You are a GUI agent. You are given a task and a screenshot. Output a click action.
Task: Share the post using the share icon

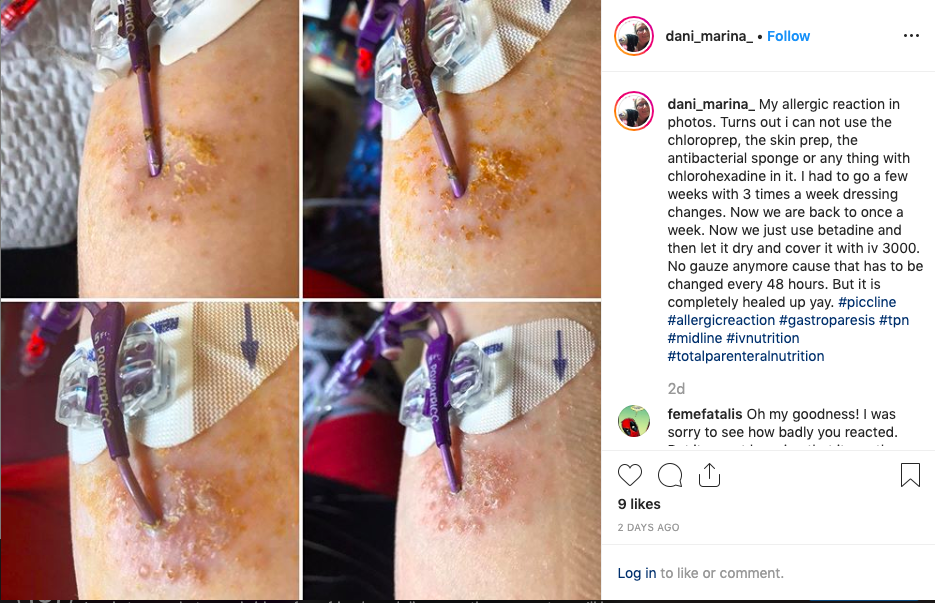(x=709, y=475)
